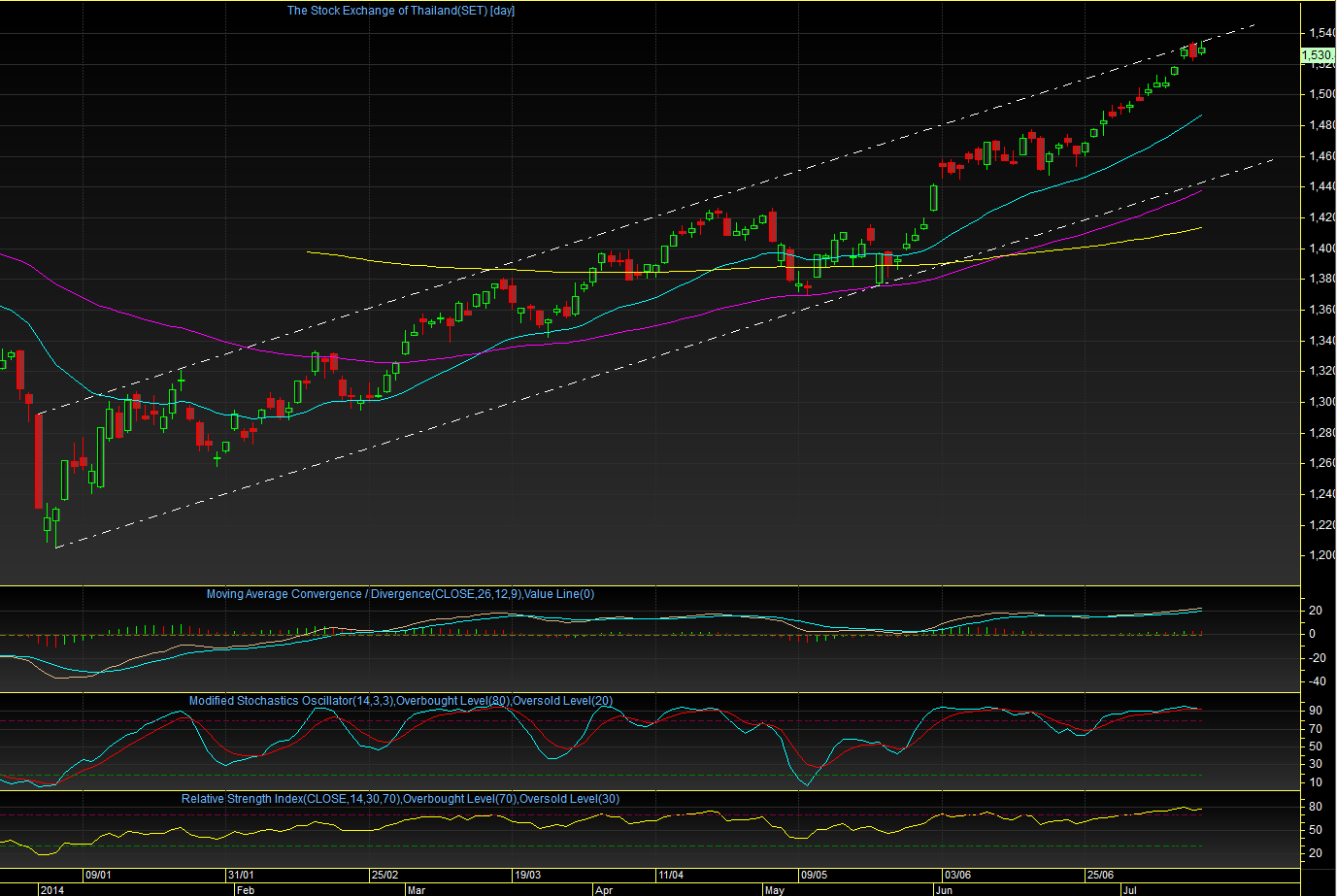This screenshot has height=896, width=1337.
Task: Select the Relative Strength Index indicator title
Action: 400,799
